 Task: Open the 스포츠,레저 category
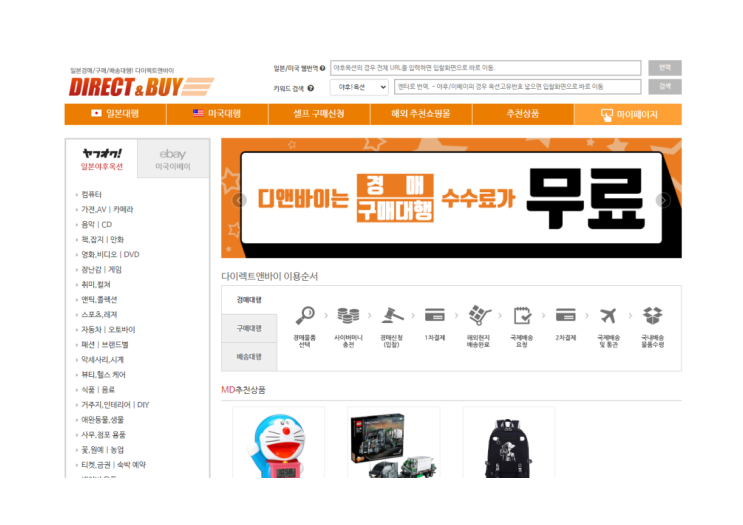click(x=99, y=315)
